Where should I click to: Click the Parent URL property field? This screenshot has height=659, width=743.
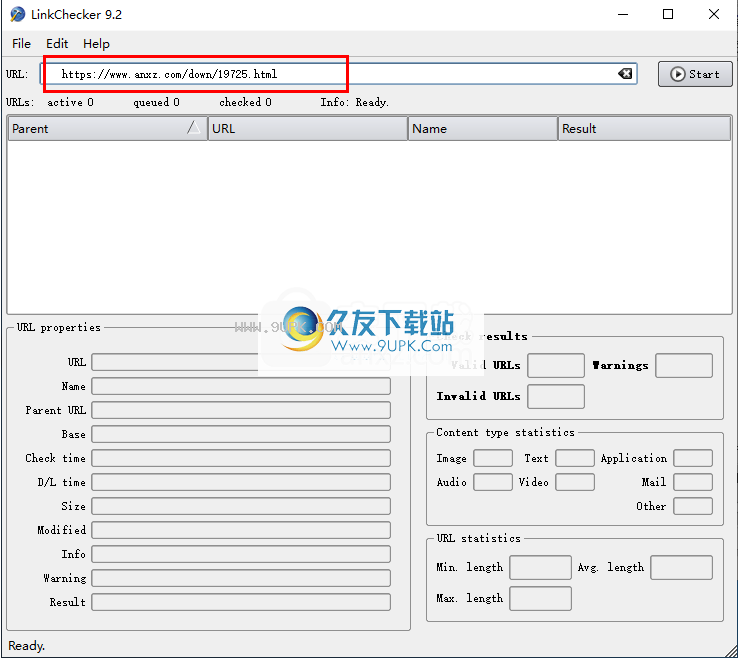coord(241,410)
